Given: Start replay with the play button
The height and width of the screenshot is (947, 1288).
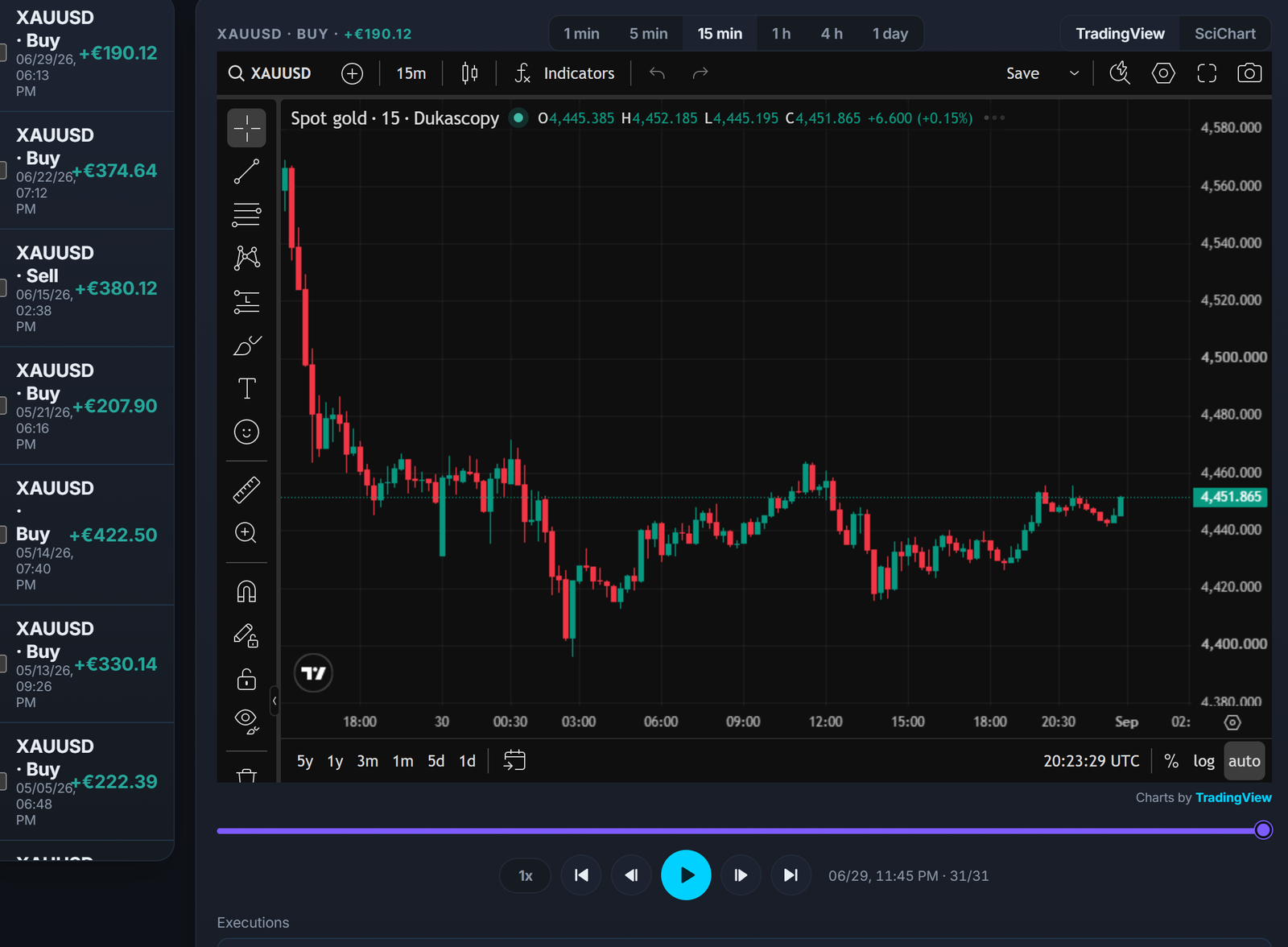Looking at the screenshot, I should [686, 875].
